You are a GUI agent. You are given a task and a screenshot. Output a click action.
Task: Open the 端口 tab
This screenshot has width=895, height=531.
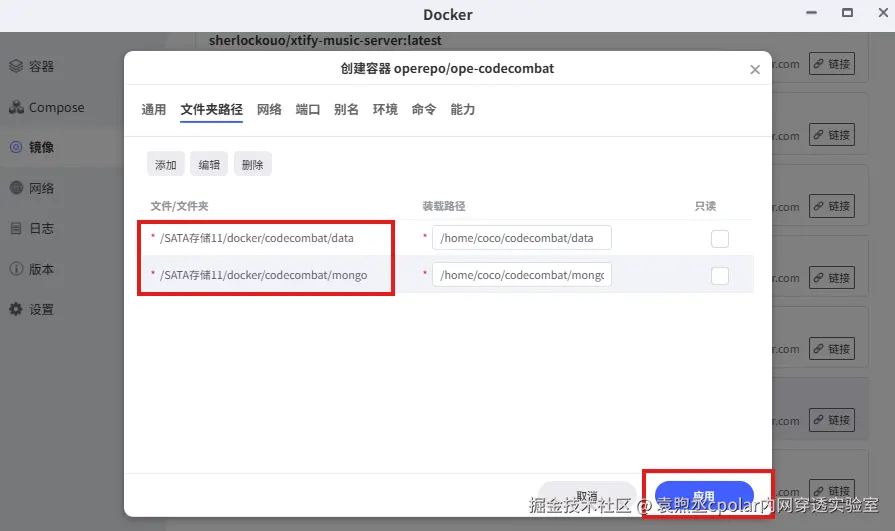pos(308,109)
